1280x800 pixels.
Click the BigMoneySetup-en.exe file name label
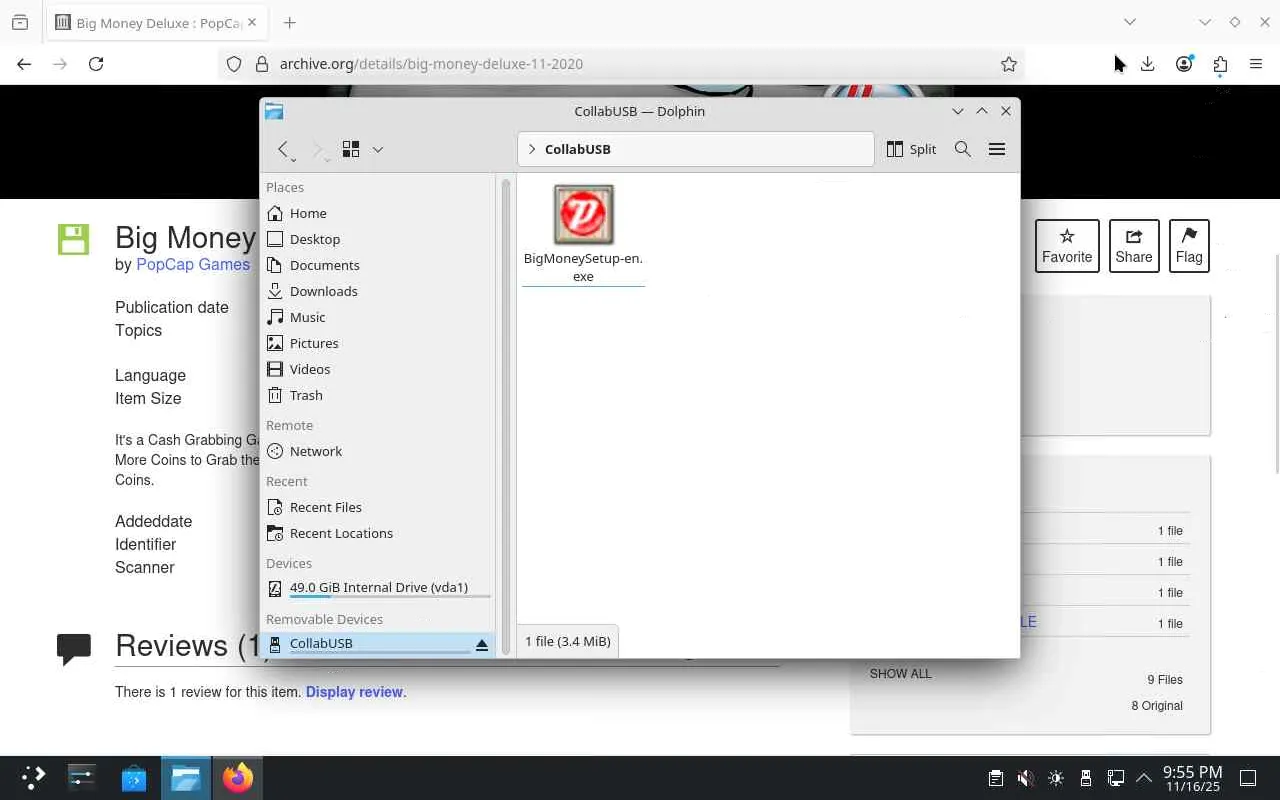click(x=584, y=267)
